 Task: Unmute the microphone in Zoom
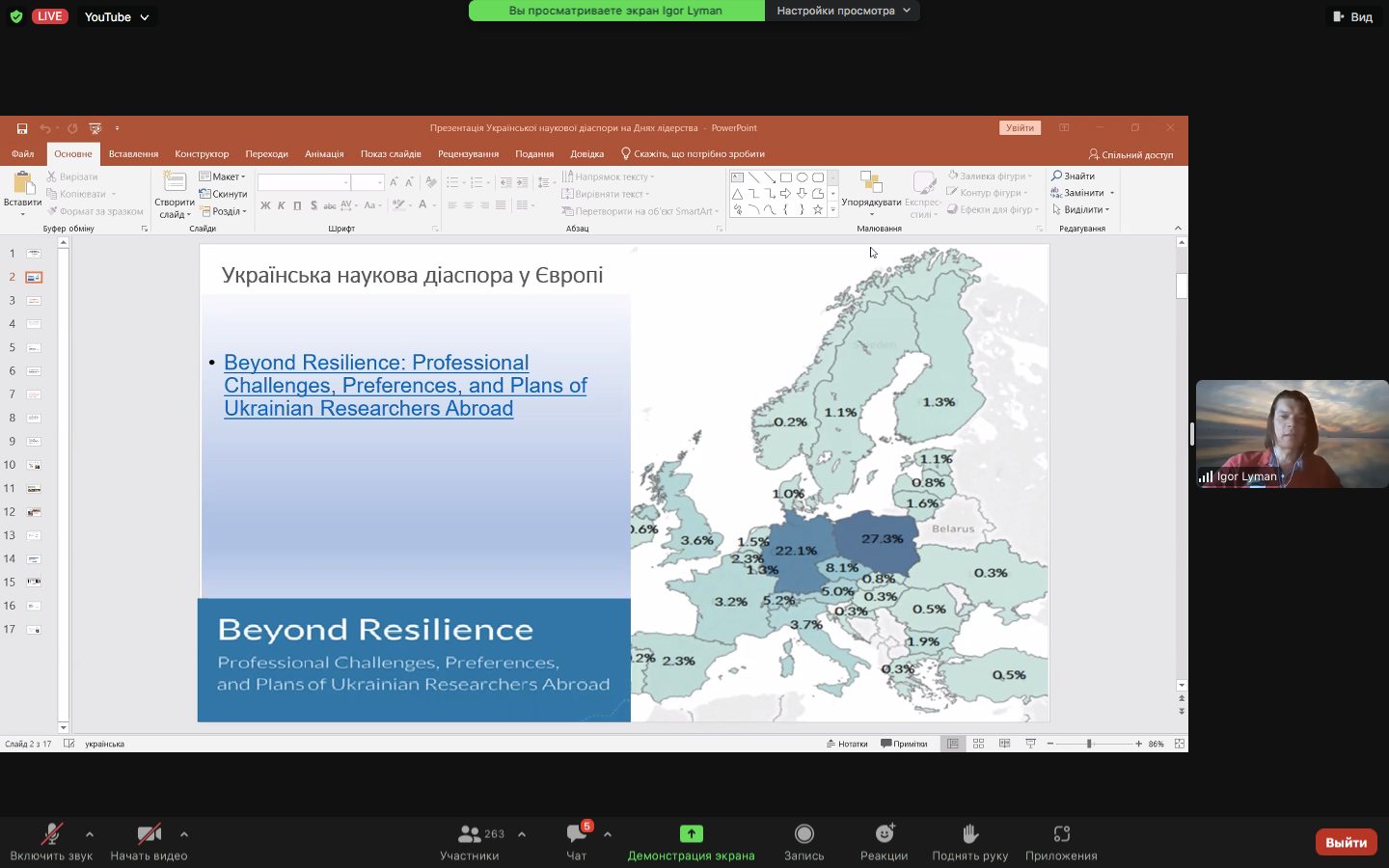(x=51, y=834)
